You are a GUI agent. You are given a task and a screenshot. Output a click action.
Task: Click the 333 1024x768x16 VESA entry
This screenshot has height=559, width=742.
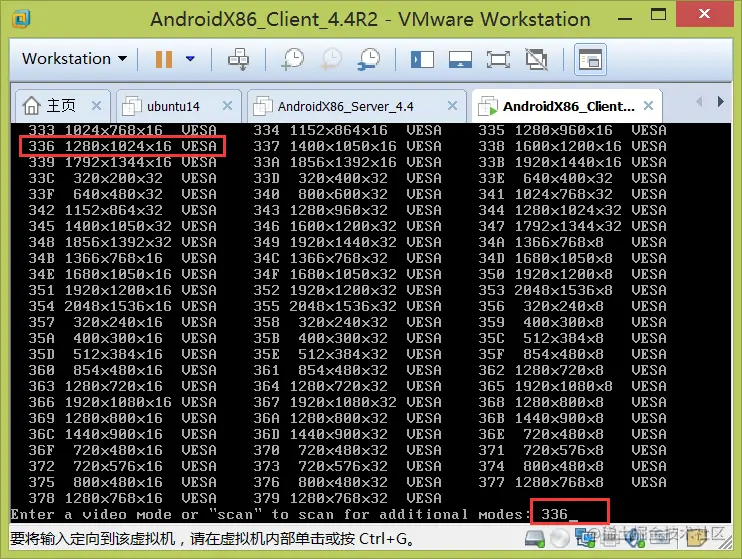tap(122, 130)
